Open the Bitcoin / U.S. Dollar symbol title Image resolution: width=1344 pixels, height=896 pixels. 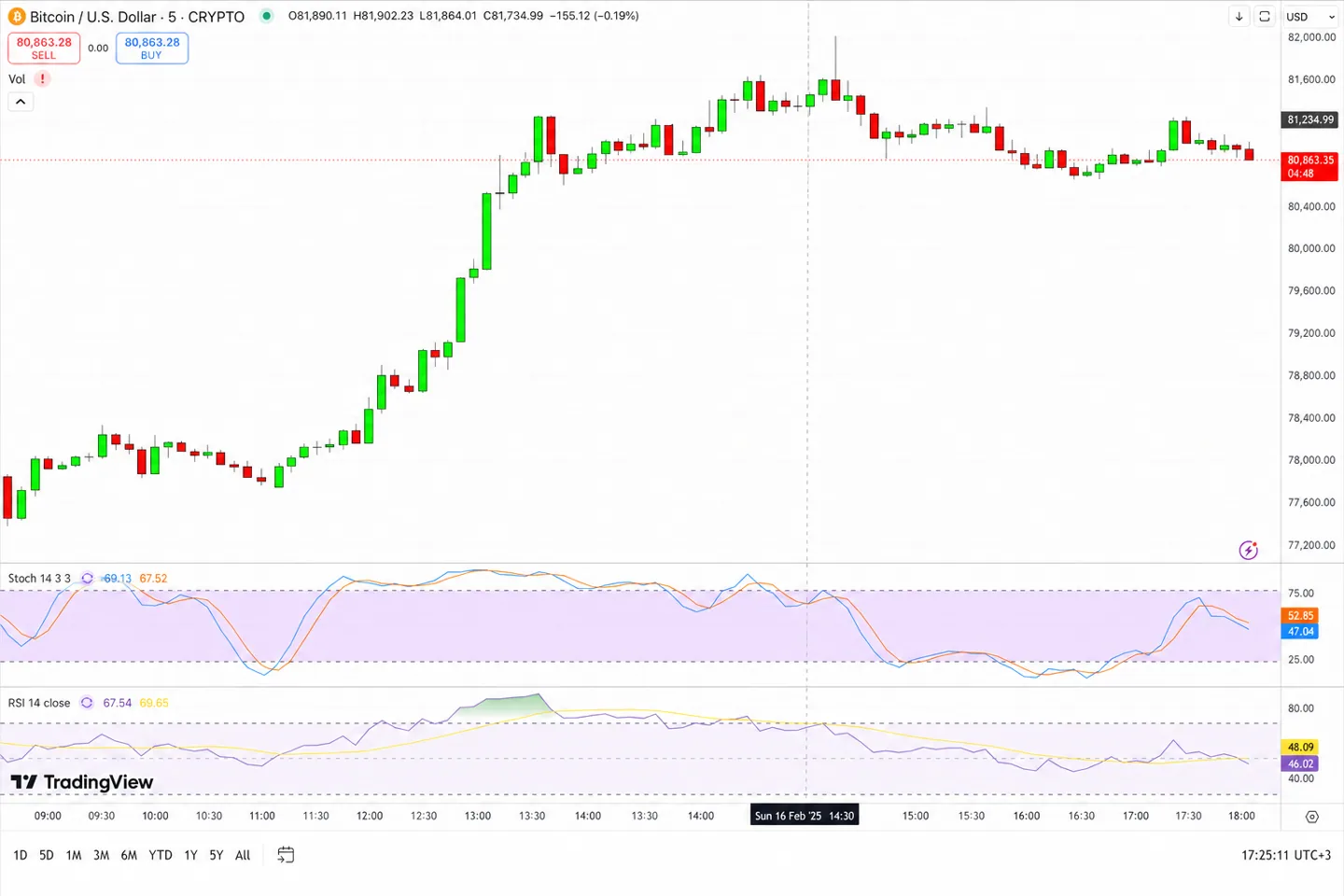137,17
